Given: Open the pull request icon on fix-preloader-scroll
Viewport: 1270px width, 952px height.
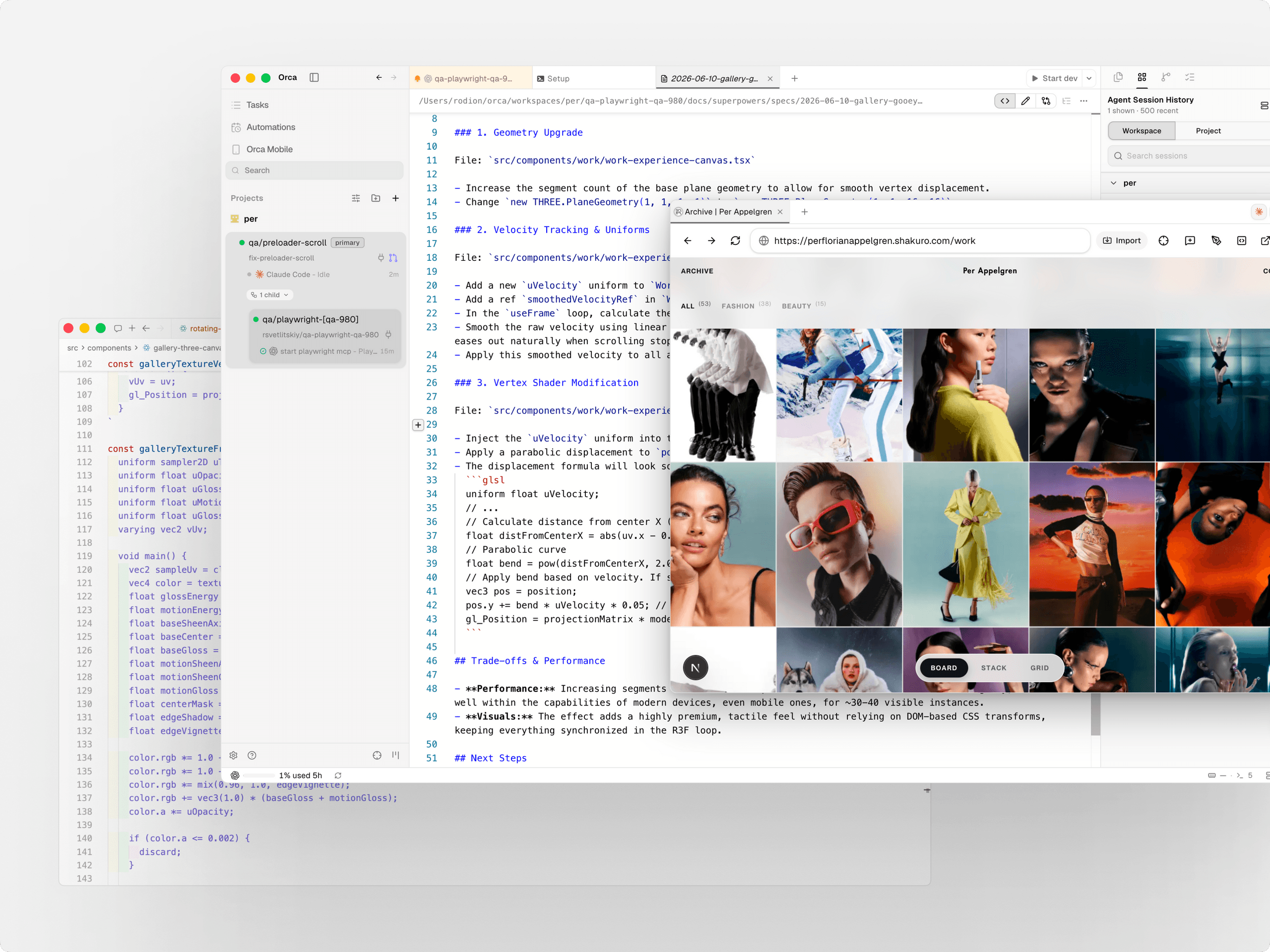Looking at the screenshot, I should (393, 258).
